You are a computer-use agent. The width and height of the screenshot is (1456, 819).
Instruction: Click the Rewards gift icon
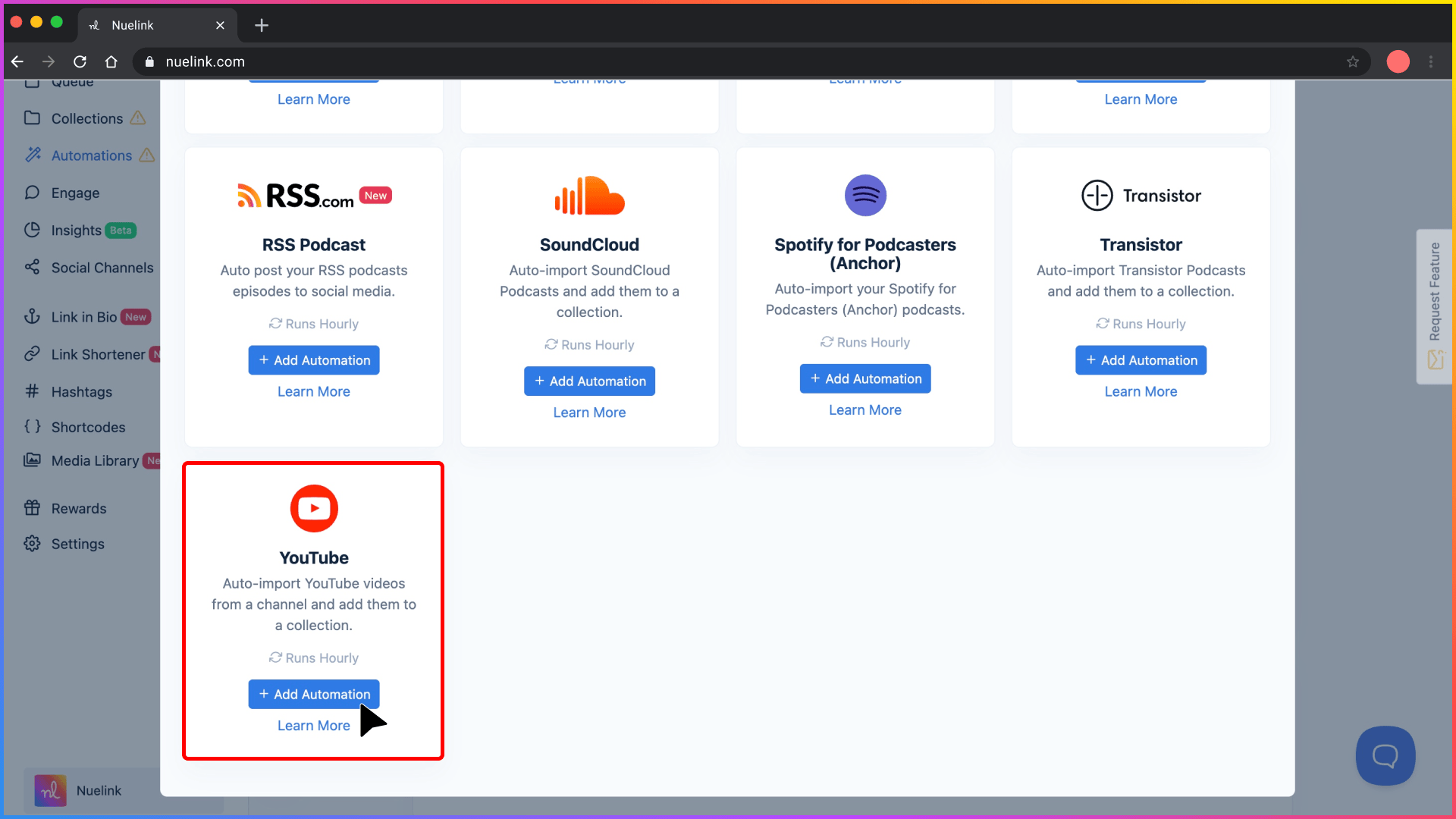tap(32, 508)
